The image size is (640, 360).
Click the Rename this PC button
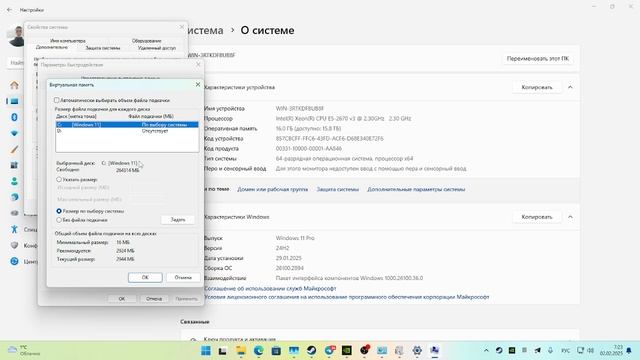coord(538,58)
